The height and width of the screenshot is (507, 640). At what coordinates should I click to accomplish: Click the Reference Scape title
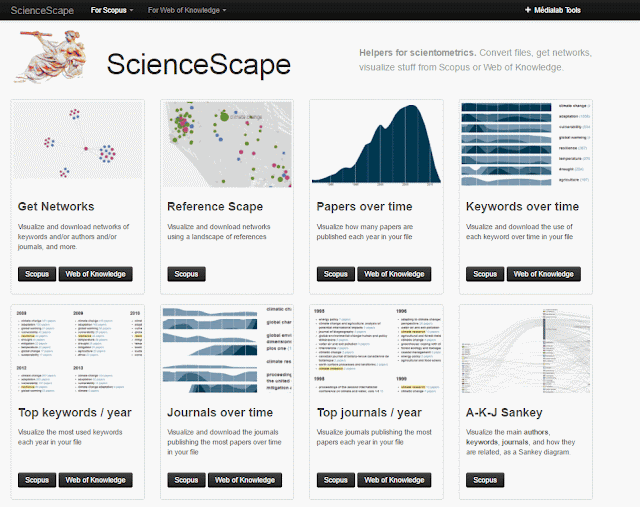(x=215, y=207)
